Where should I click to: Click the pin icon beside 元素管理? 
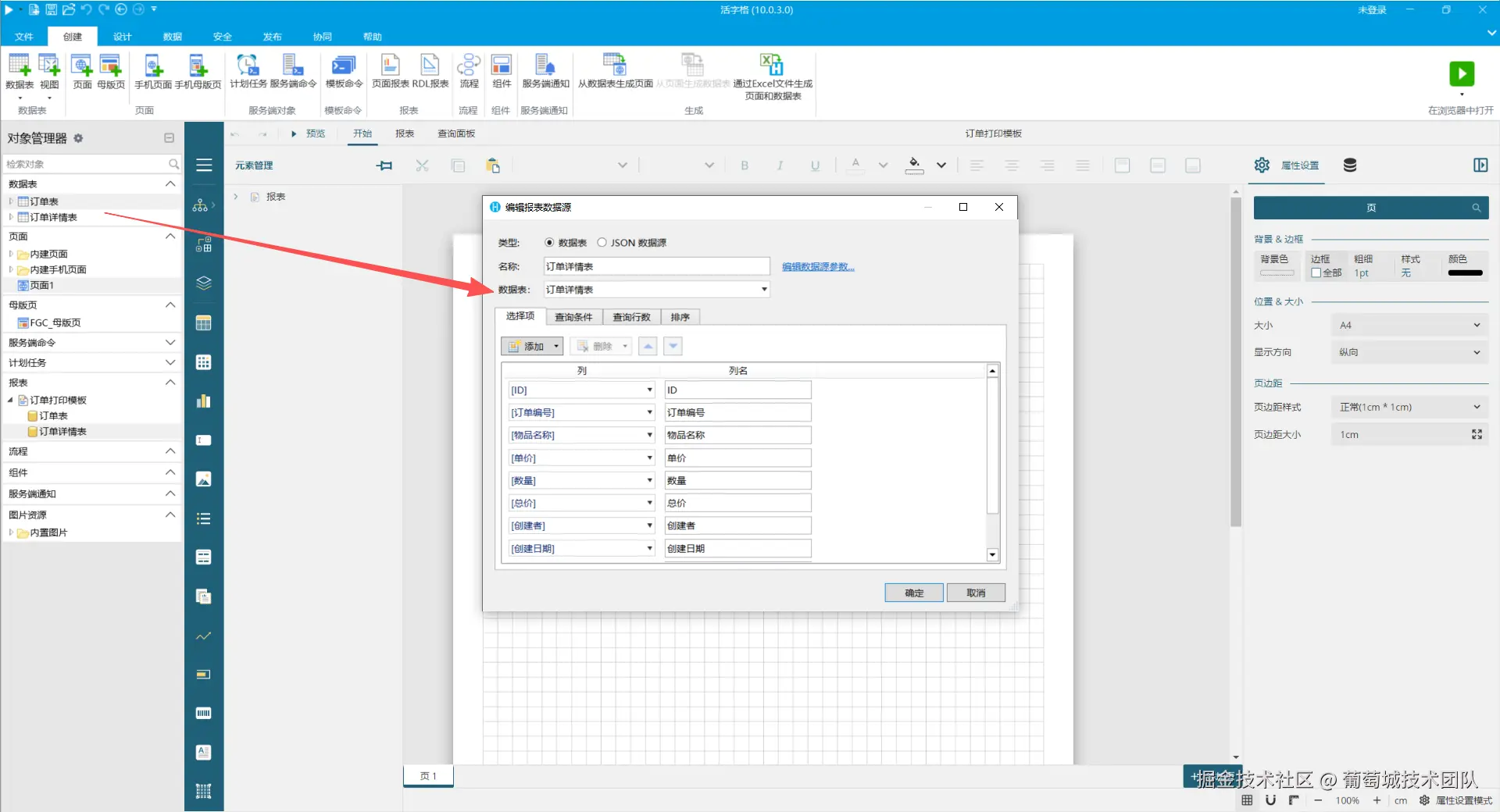[384, 166]
